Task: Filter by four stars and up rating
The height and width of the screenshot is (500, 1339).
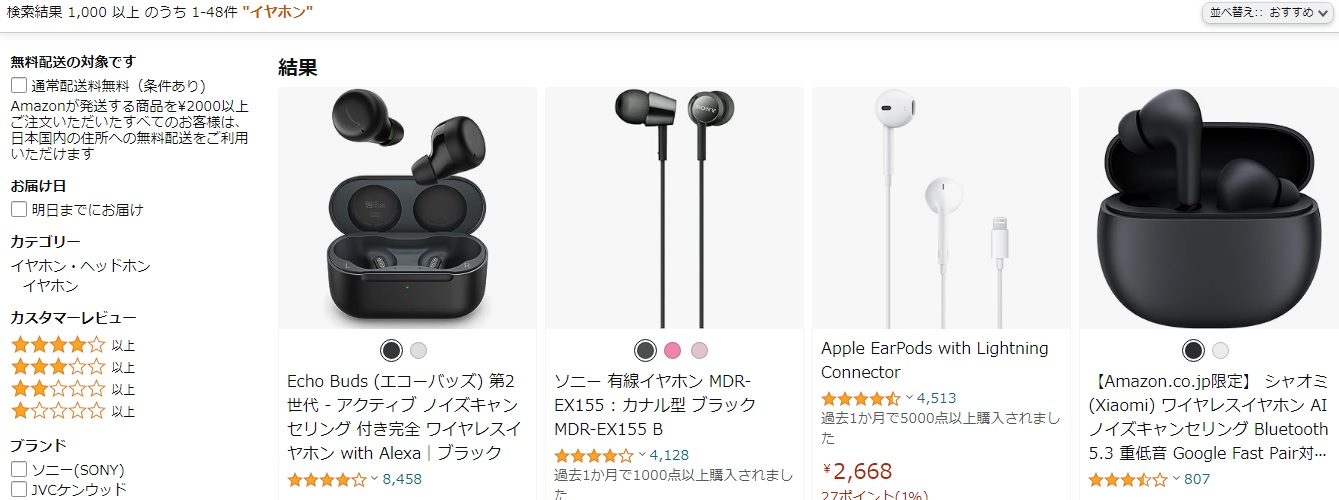Action: click(x=72, y=345)
